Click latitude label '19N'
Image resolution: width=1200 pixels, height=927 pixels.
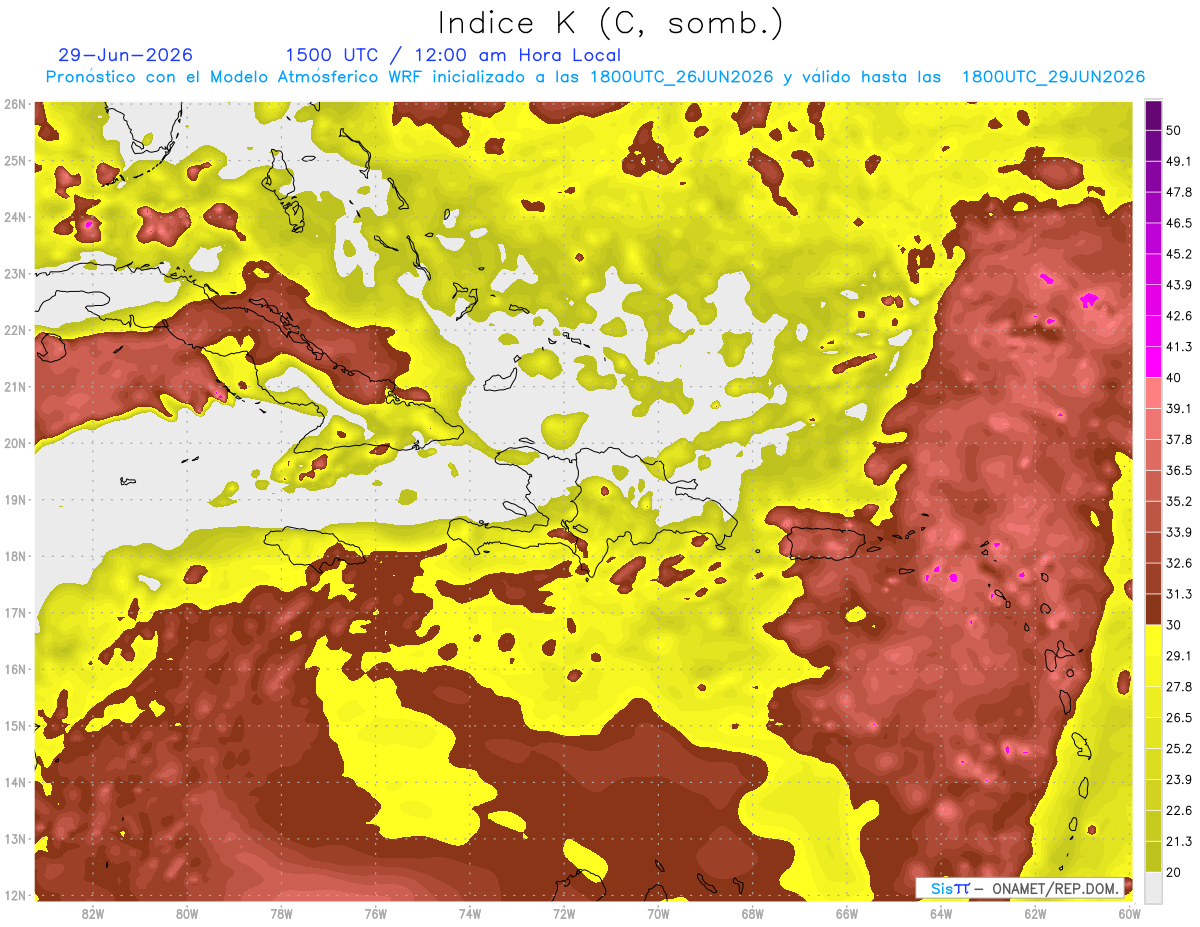click(x=16, y=500)
